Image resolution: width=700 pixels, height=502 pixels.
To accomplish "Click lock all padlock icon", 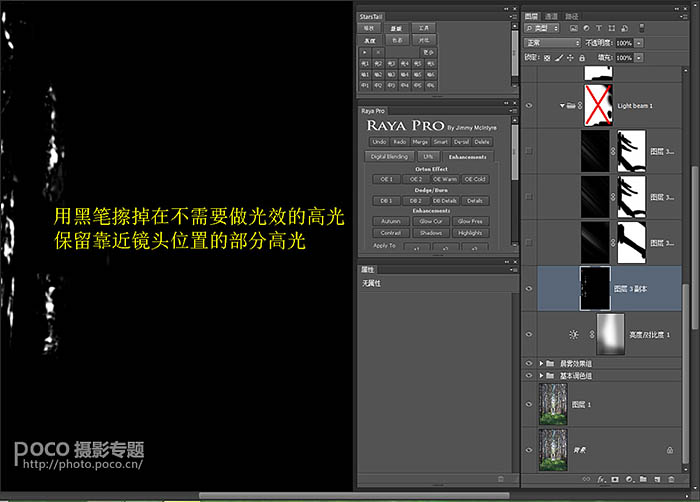I will click(x=582, y=58).
